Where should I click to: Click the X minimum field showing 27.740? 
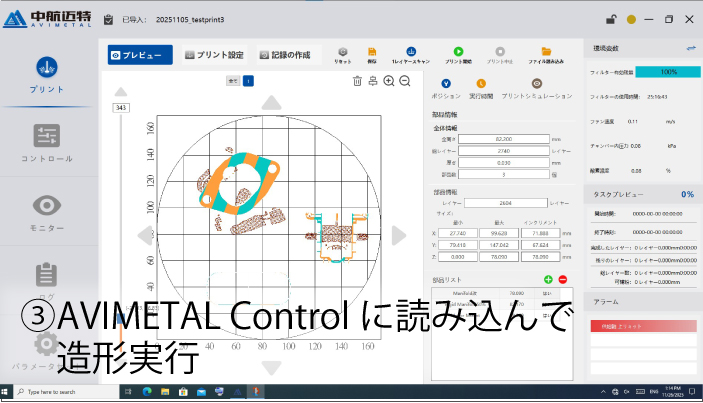tap(458, 233)
